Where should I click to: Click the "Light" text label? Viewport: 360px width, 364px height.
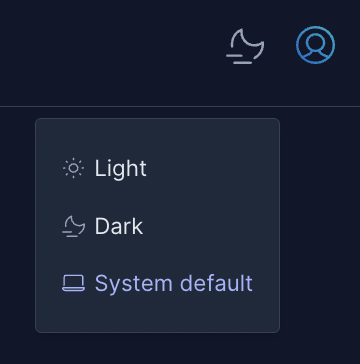coord(120,169)
